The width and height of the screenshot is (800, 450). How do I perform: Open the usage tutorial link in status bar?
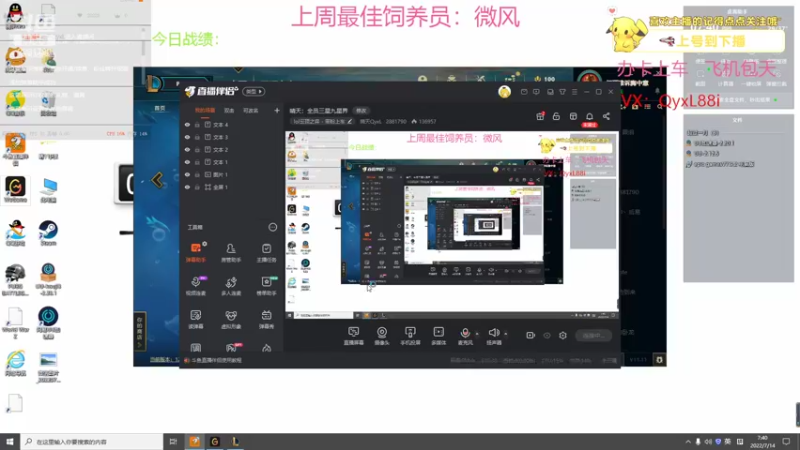tap(217, 360)
